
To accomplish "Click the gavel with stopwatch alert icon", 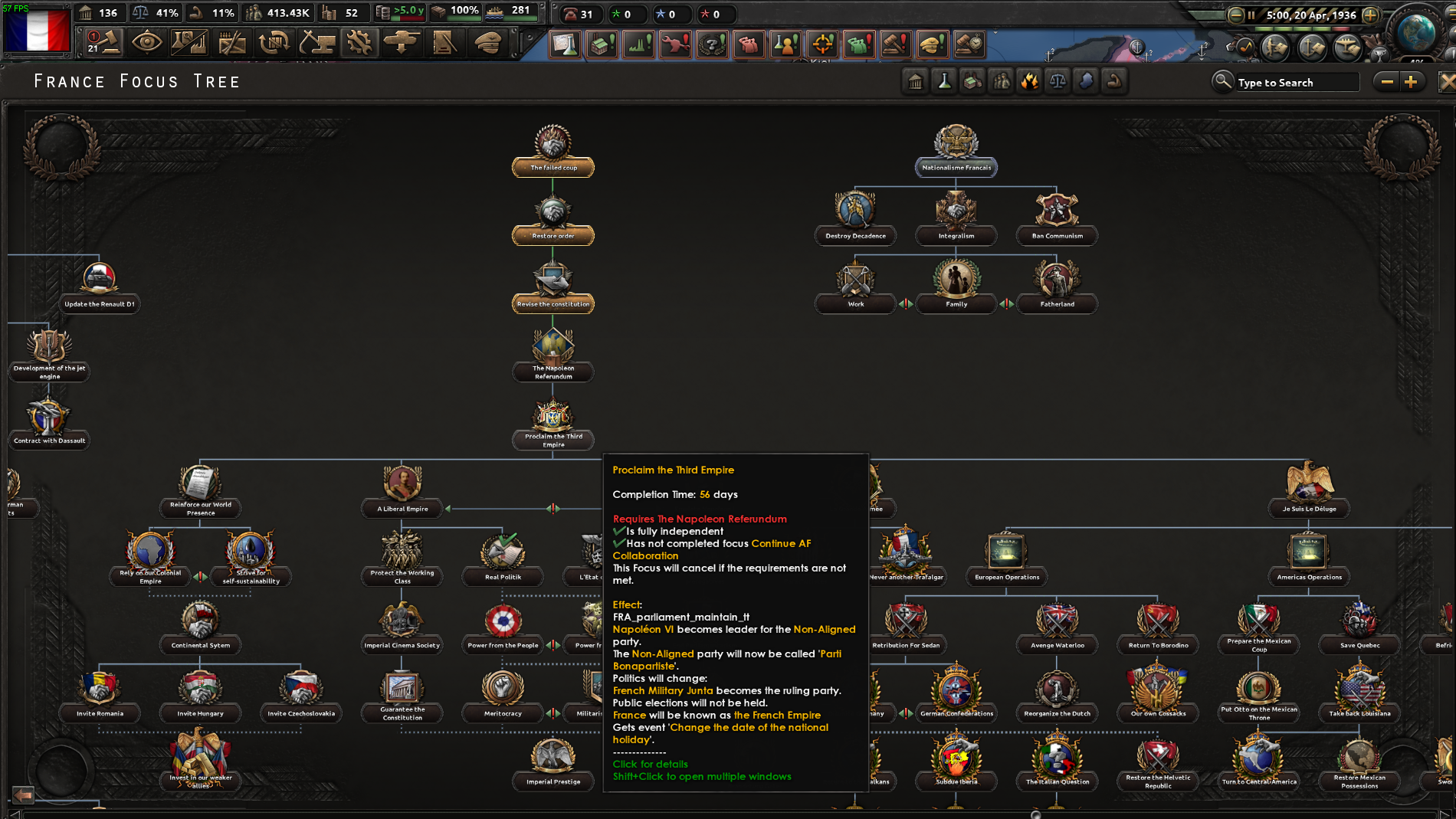I will pyautogui.click(x=969, y=44).
